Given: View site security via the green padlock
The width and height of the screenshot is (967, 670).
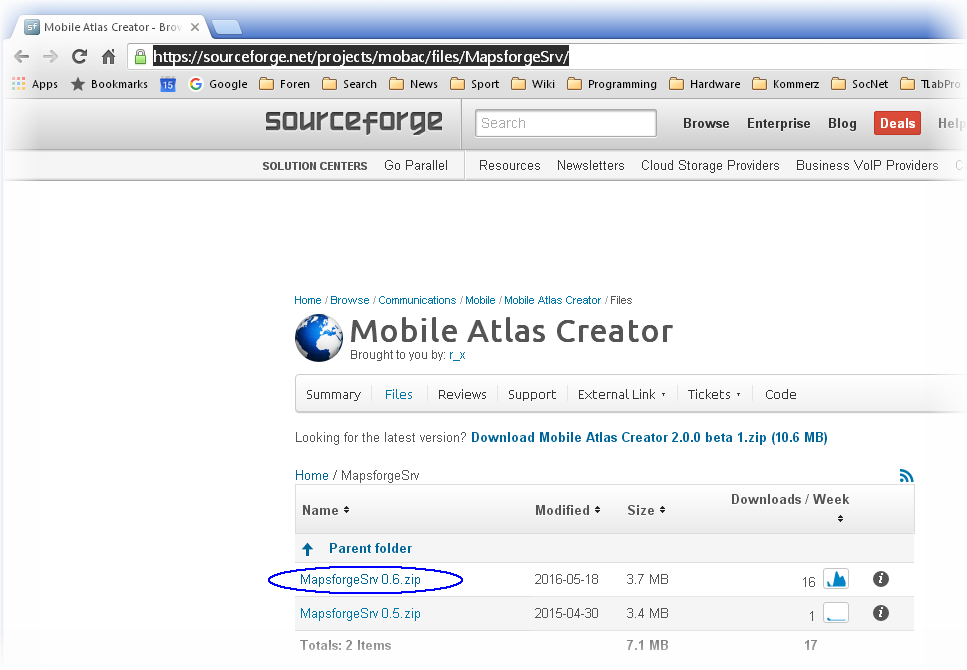Looking at the screenshot, I should click(x=141, y=57).
